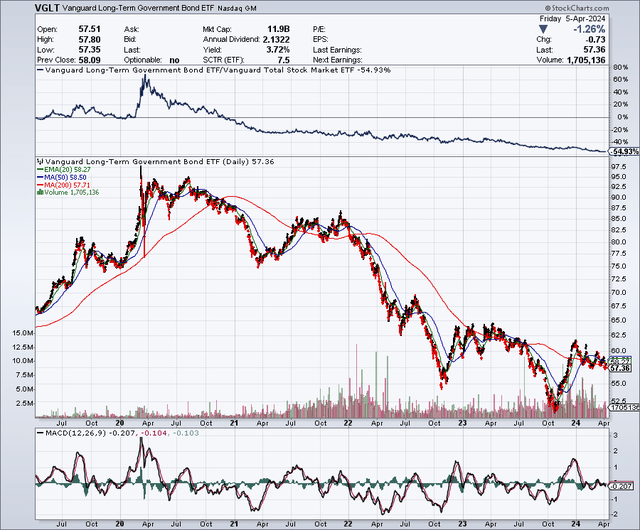Click the -2 label on MACD axis
The width and height of the screenshot is (640, 530).
point(614,514)
